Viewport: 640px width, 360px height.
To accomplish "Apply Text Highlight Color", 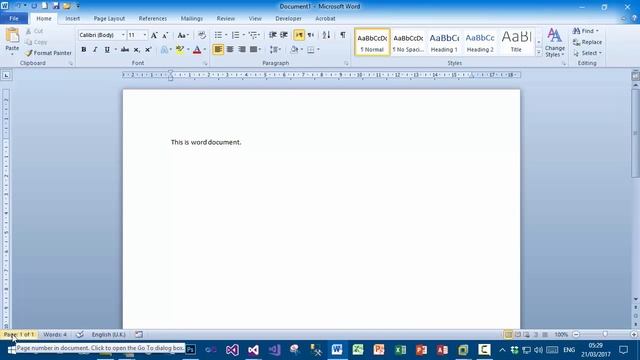I will [x=180, y=50].
